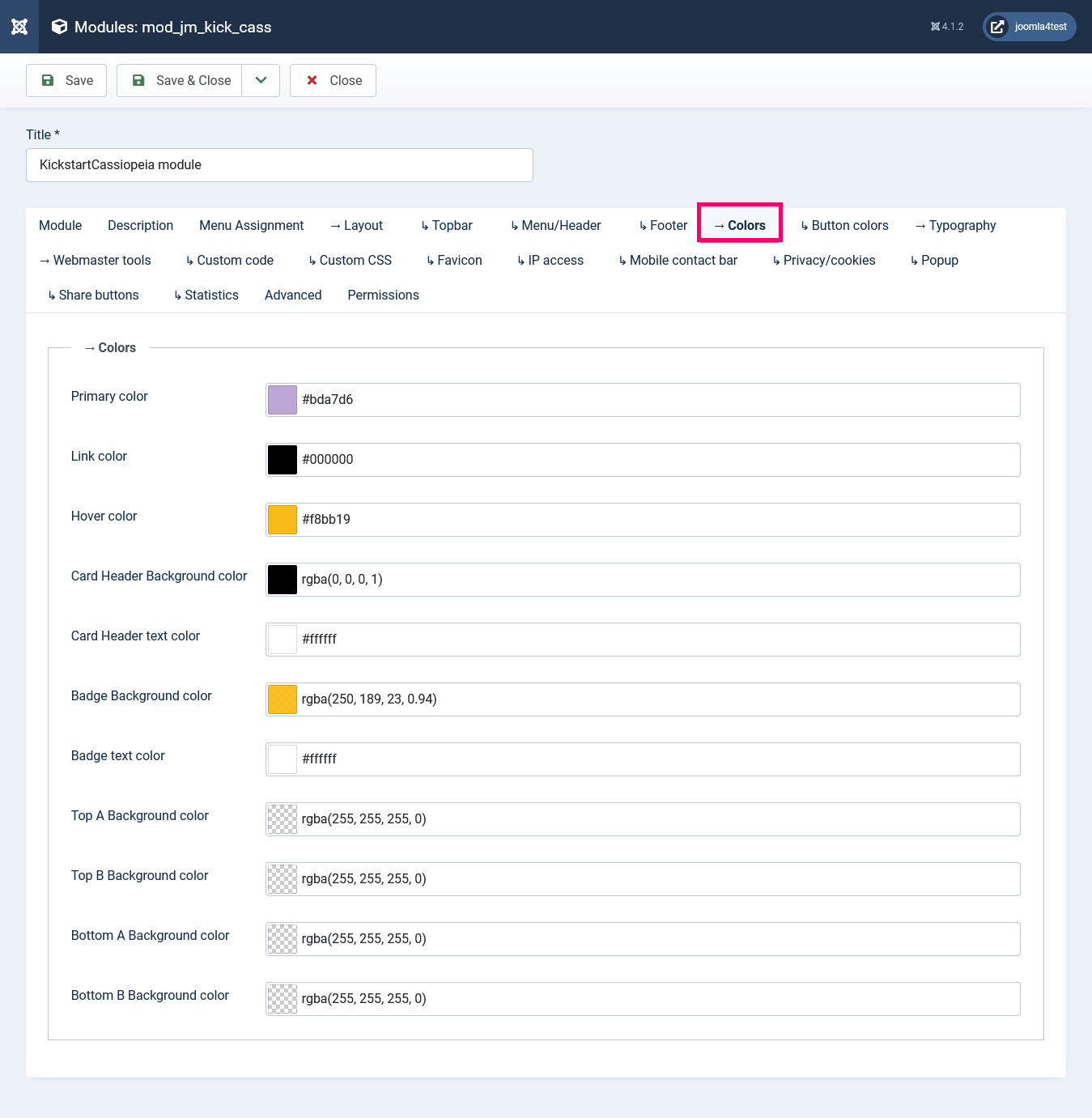Open the Hover color orange swatch

pyautogui.click(x=283, y=520)
